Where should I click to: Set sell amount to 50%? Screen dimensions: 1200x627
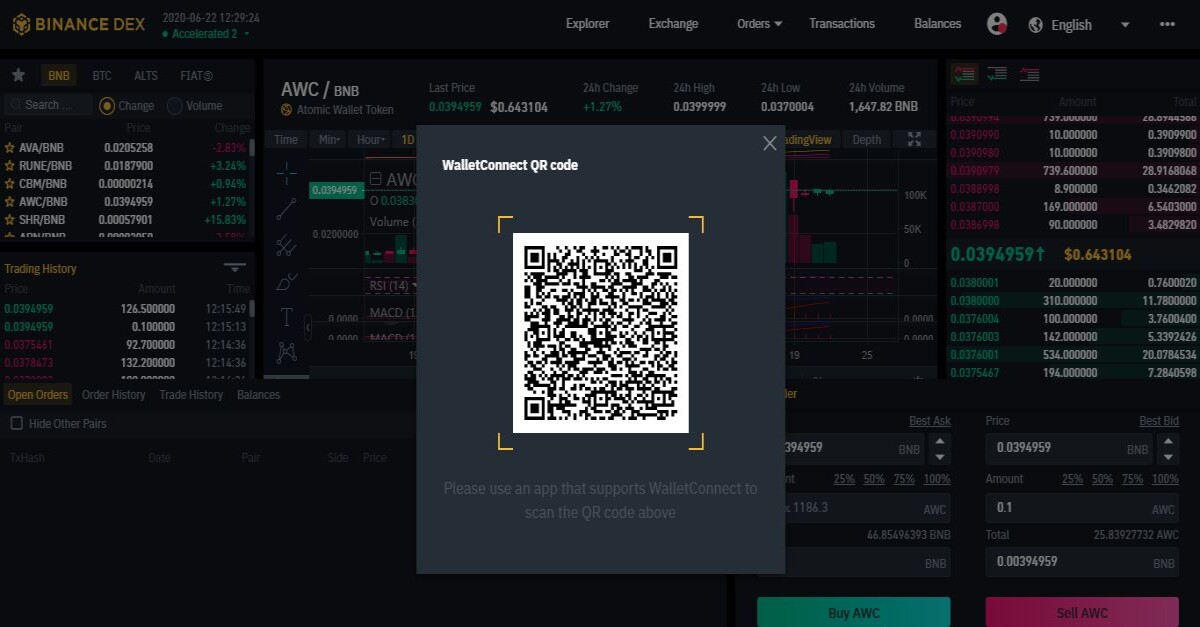click(x=1102, y=479)
